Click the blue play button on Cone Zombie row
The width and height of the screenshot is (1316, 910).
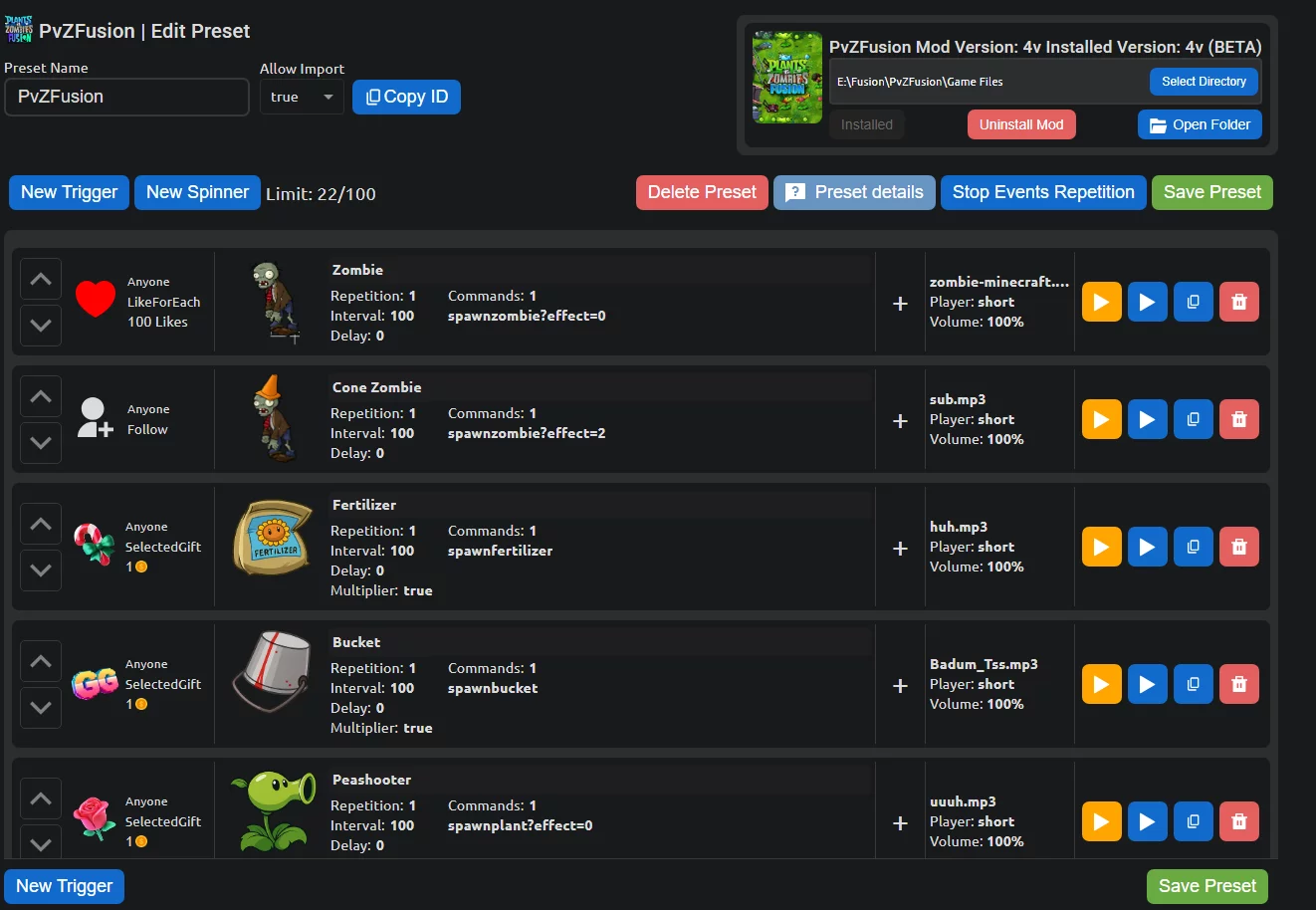click(x=1147, y=419)
